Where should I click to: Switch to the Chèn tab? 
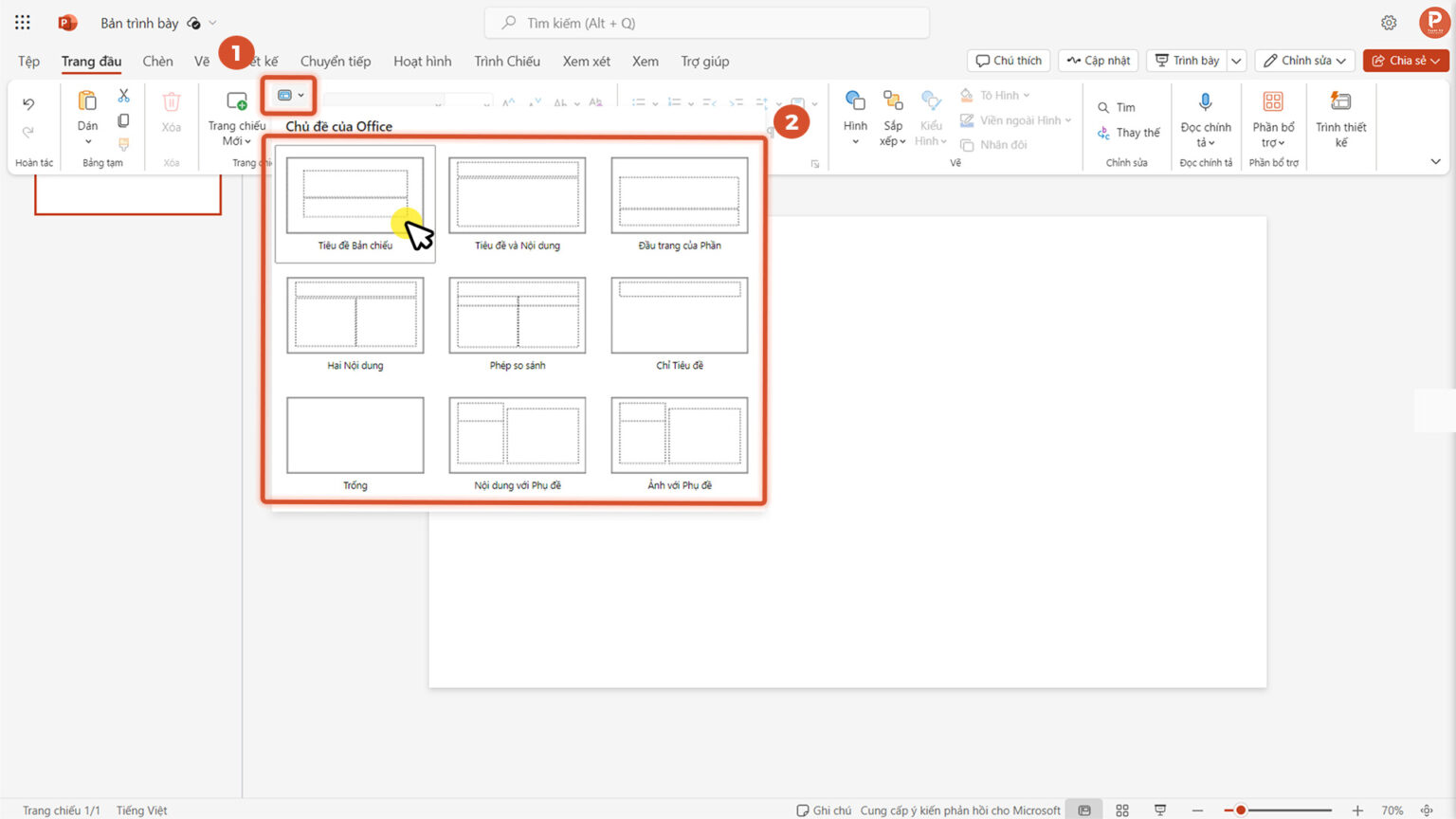[157, 61]
